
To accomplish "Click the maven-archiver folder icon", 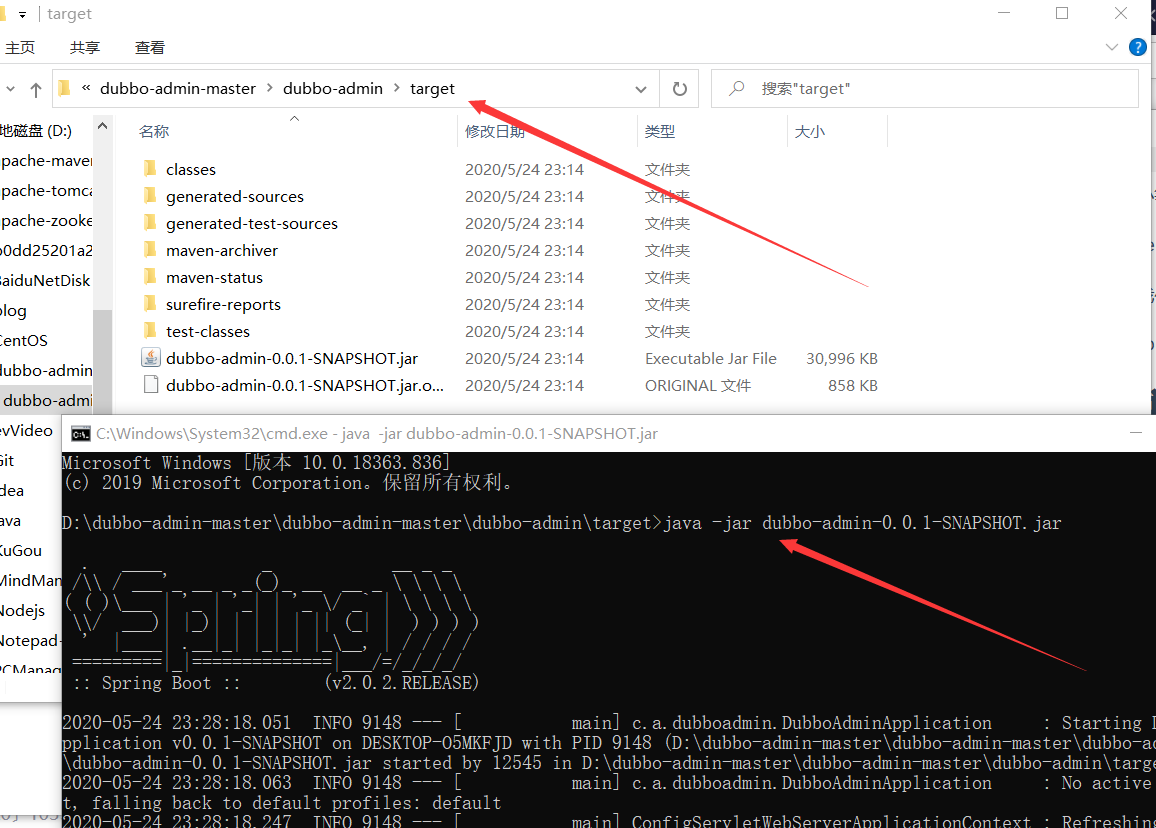I will 150,250.
